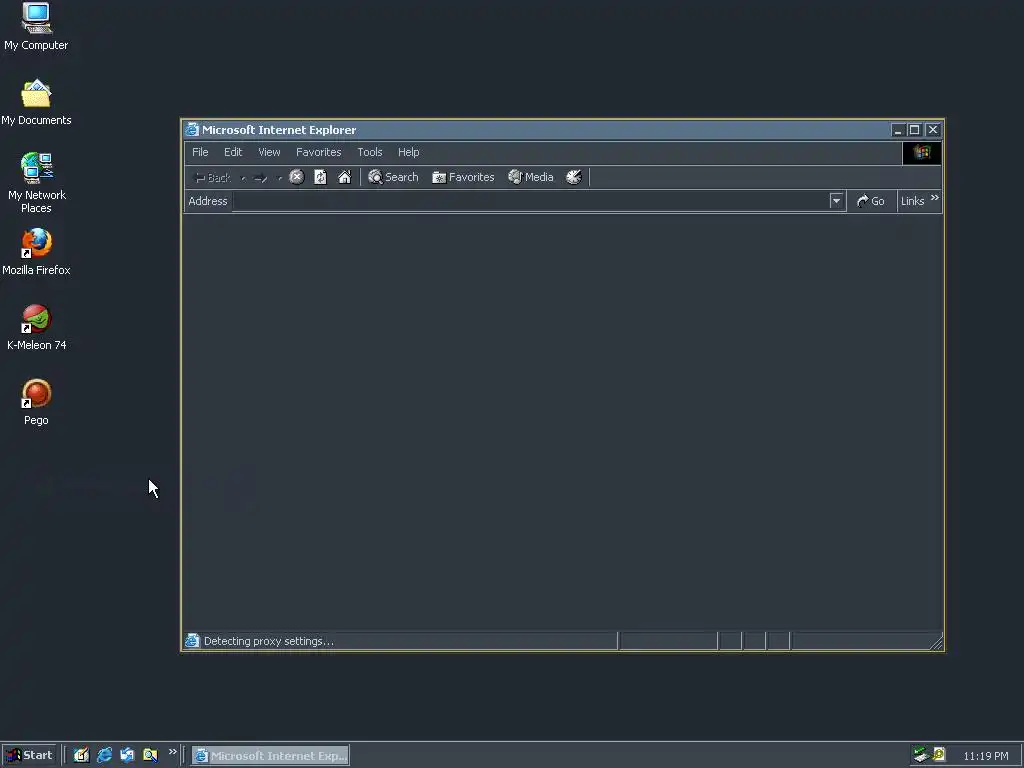The height and width of the screenshot is (768, 1024).
Task: Click the Internet Explorer title bar icon
Action: point(192,129)
